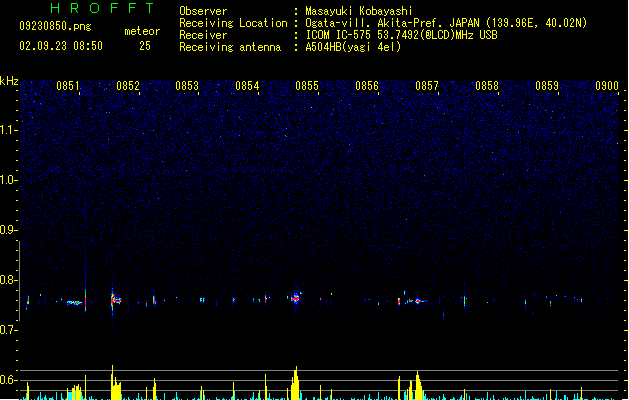The width and height of the screenshot is (629, 400).
Task: Click the 'Receiver' field label
Action: tap(203, 35)
